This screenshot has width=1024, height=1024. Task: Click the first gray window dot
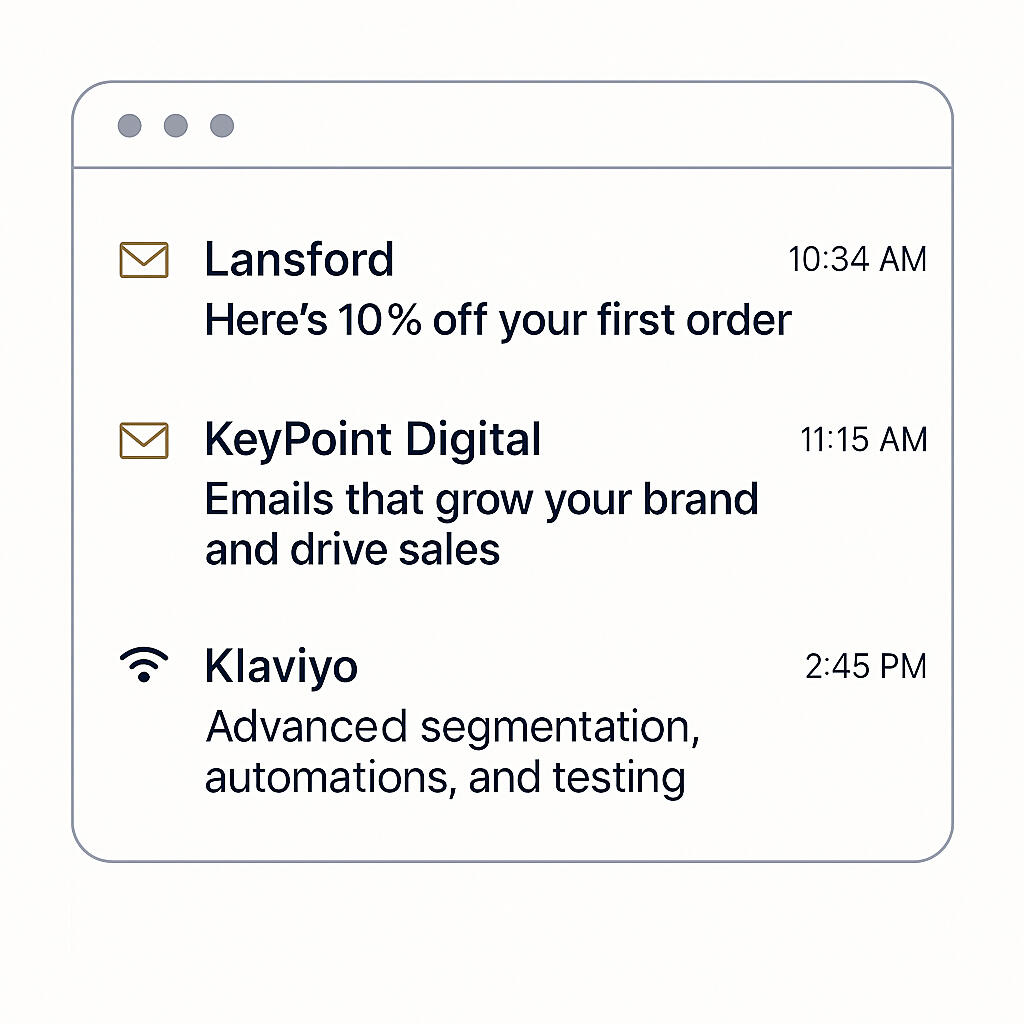click(129, 125)
